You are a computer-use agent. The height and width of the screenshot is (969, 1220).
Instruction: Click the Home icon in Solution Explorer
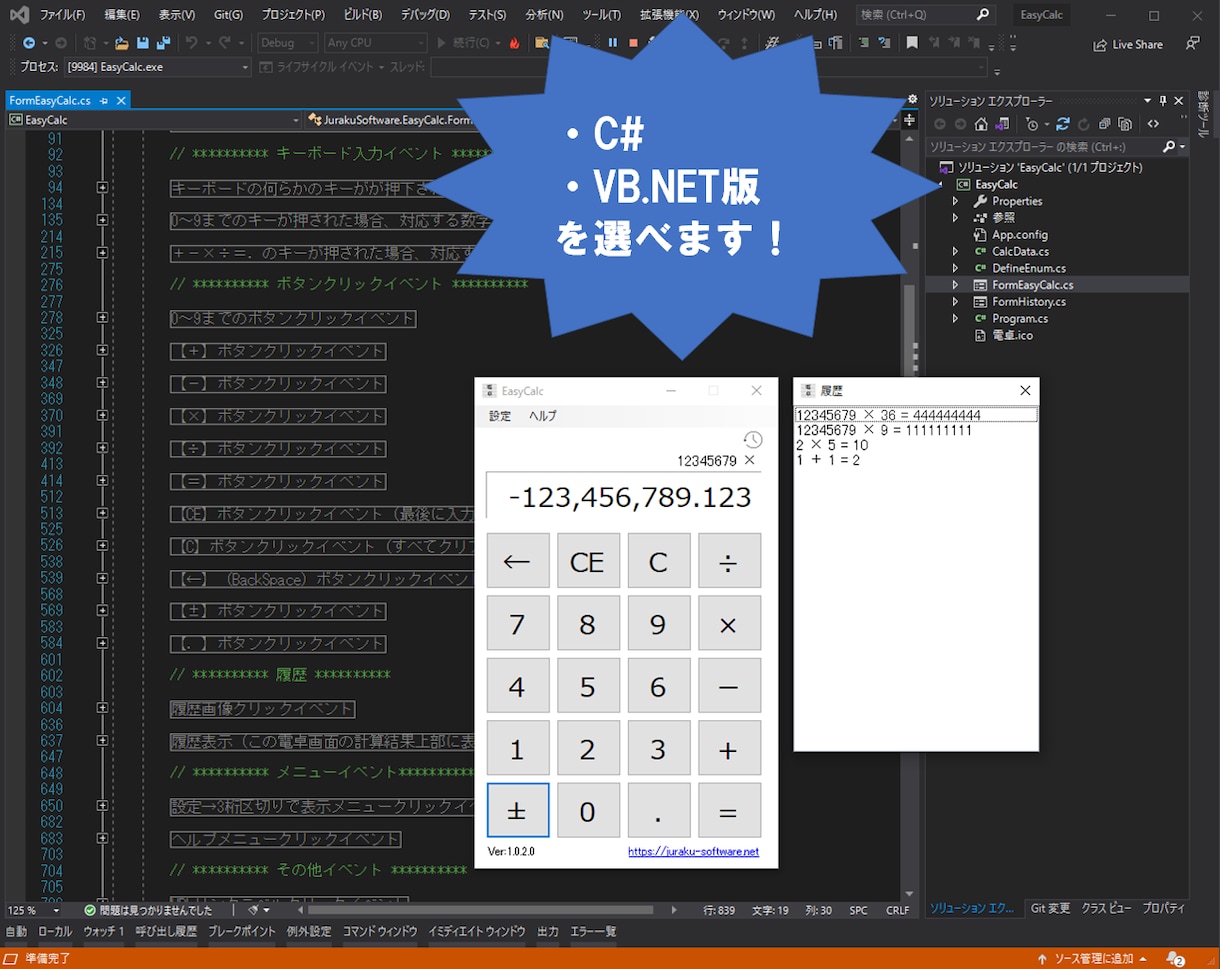coord(981,124)
